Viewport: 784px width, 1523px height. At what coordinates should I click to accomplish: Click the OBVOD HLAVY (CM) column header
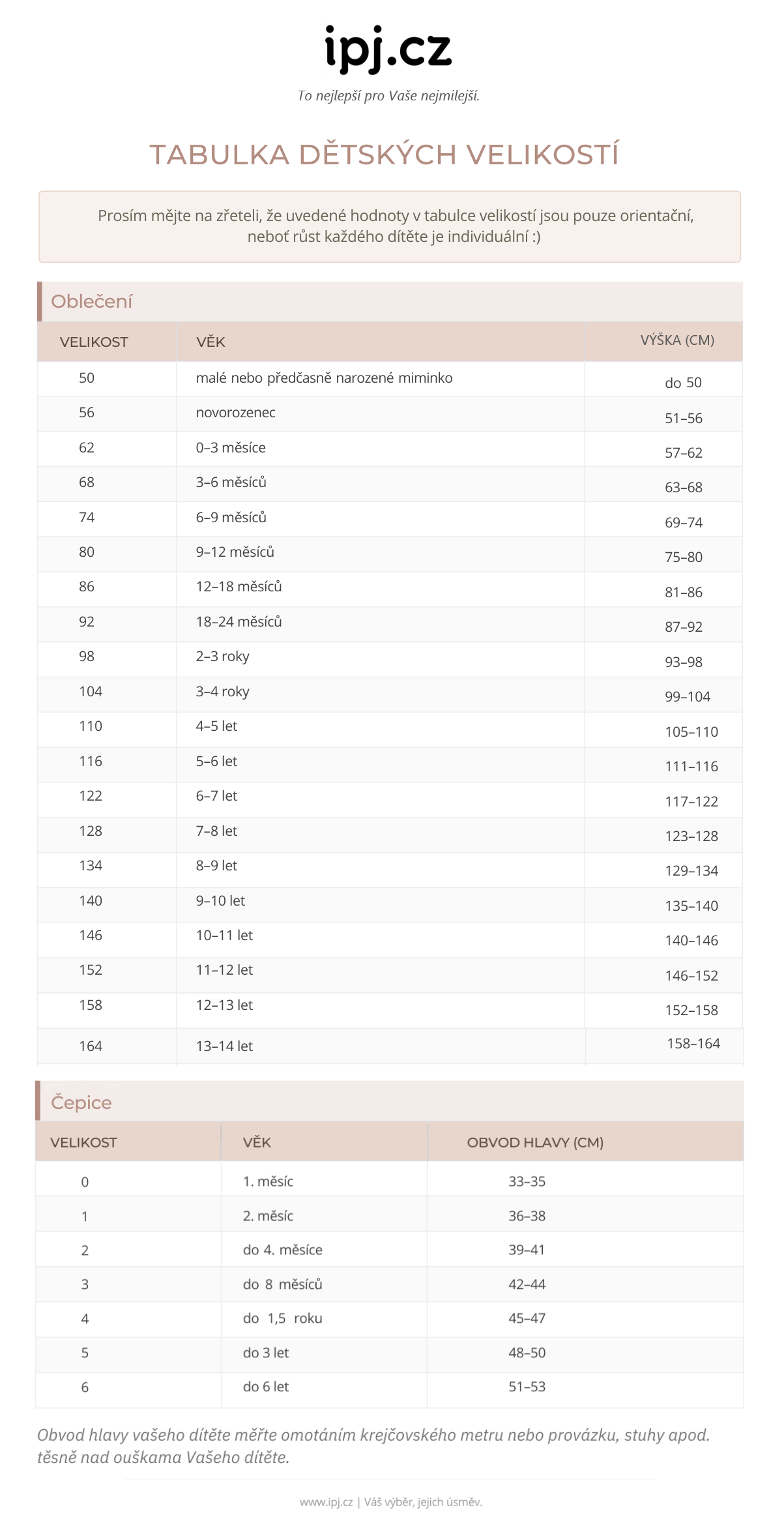(535, 1142)
